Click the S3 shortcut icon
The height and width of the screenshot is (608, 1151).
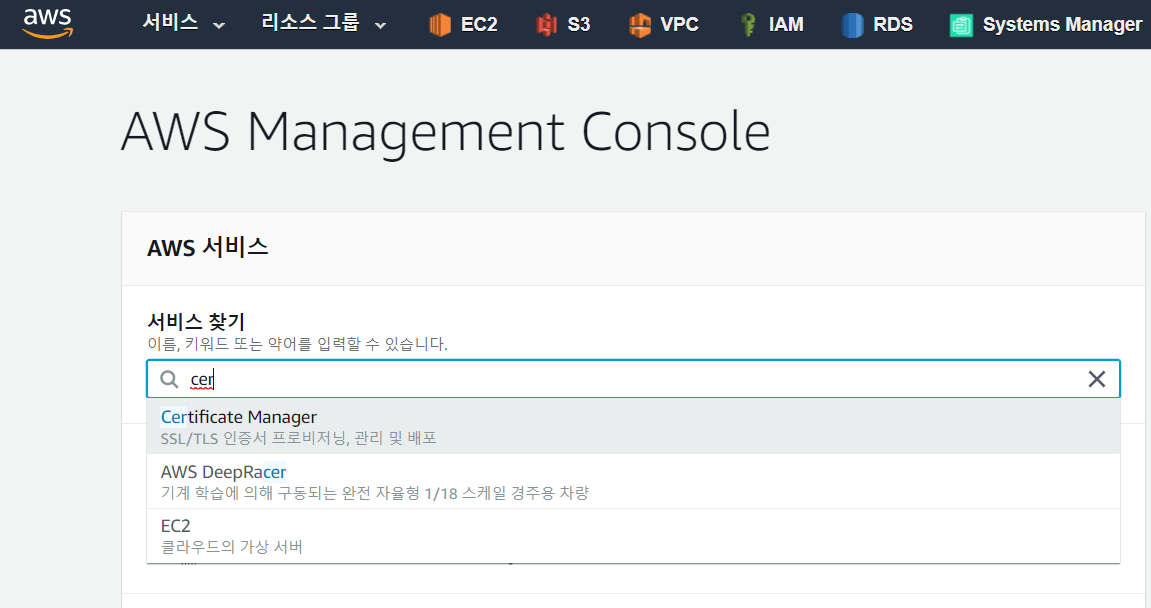pos(547,24)
